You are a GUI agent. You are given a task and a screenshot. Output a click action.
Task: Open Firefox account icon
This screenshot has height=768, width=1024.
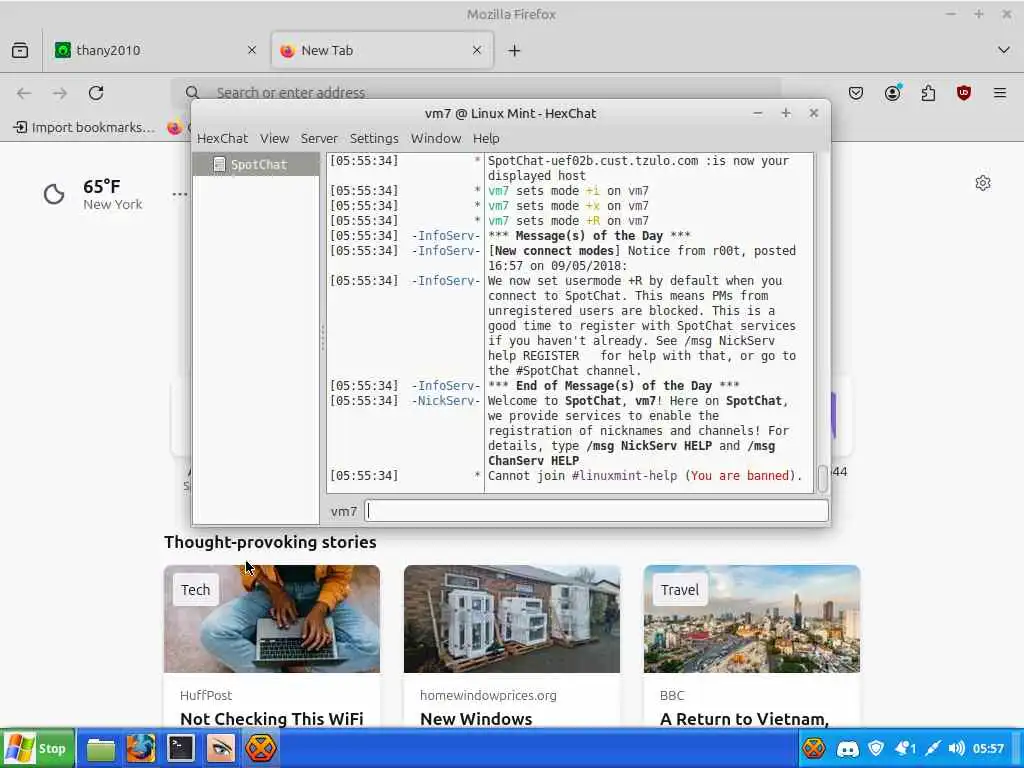pos(892,93)
